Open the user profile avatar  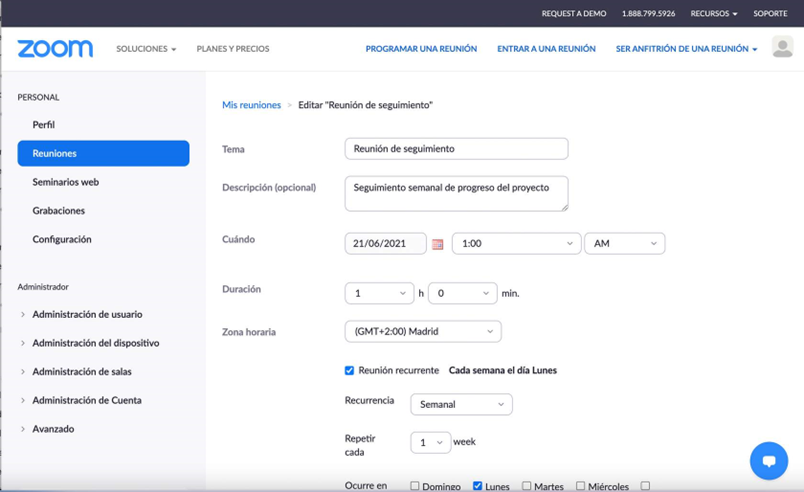[x=782, y=47]
